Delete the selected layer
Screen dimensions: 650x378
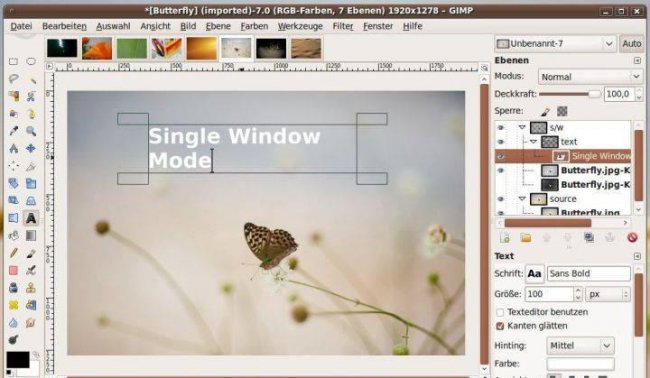point(632,237)
